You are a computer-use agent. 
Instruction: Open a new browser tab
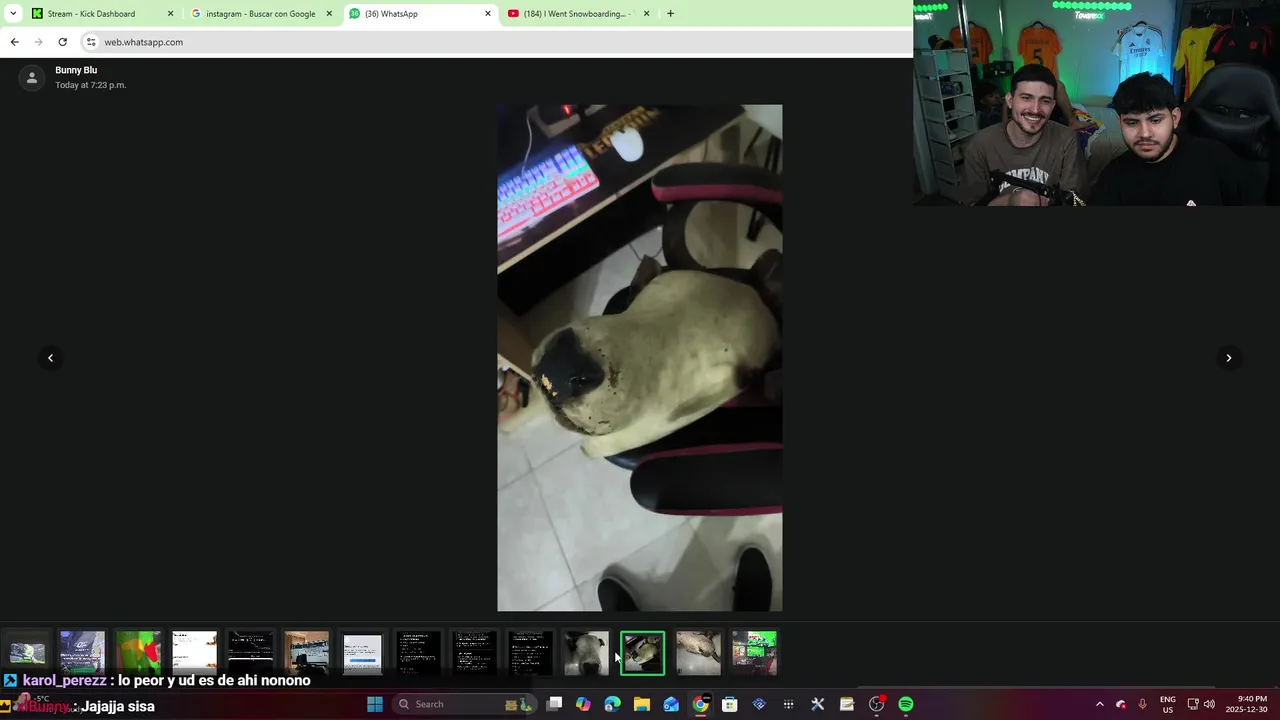point(670,14)
